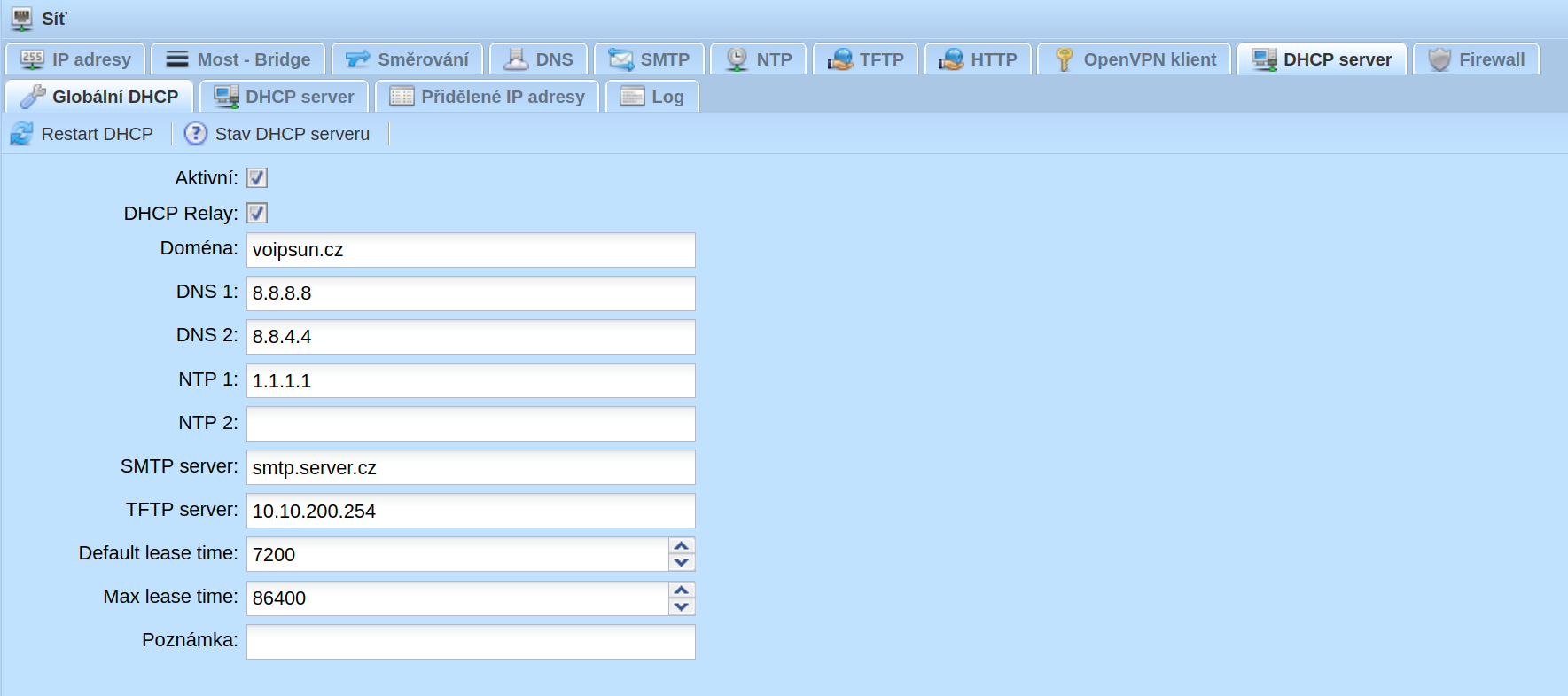Click the Stav DHCP serveru question icon

195,134
